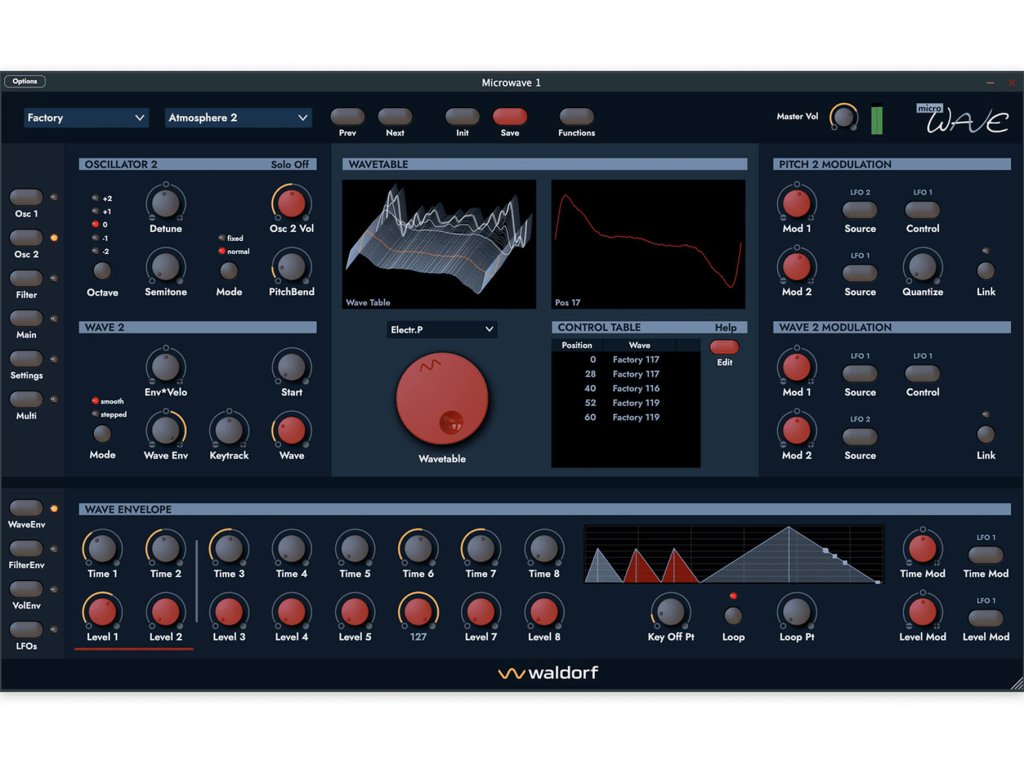
Task: Switch to the Settings page
Action: pyautogui.click(x=26, y=359)
